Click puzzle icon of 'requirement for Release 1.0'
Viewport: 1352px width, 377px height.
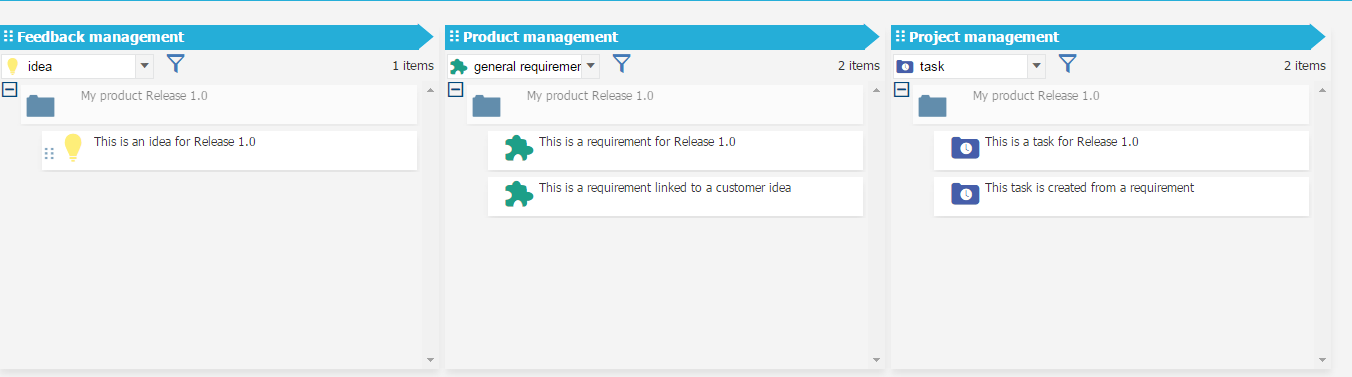tap(518, 148)
